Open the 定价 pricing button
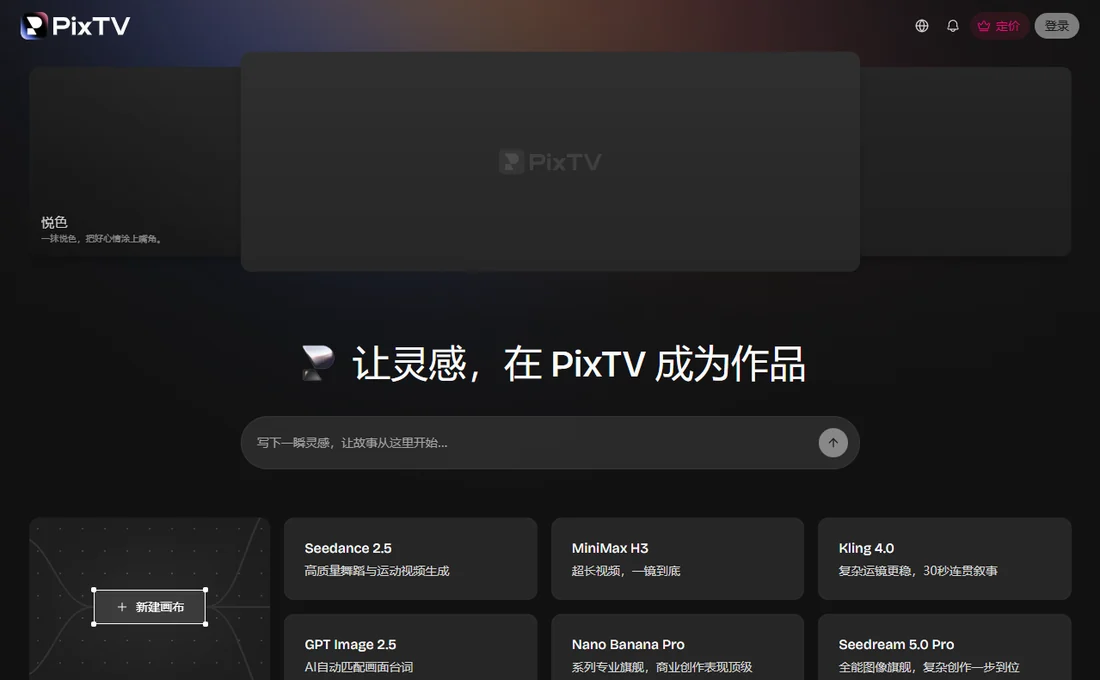Image resolution: width=1100 pixels, height=680 pixels. [x=999, y=26]
